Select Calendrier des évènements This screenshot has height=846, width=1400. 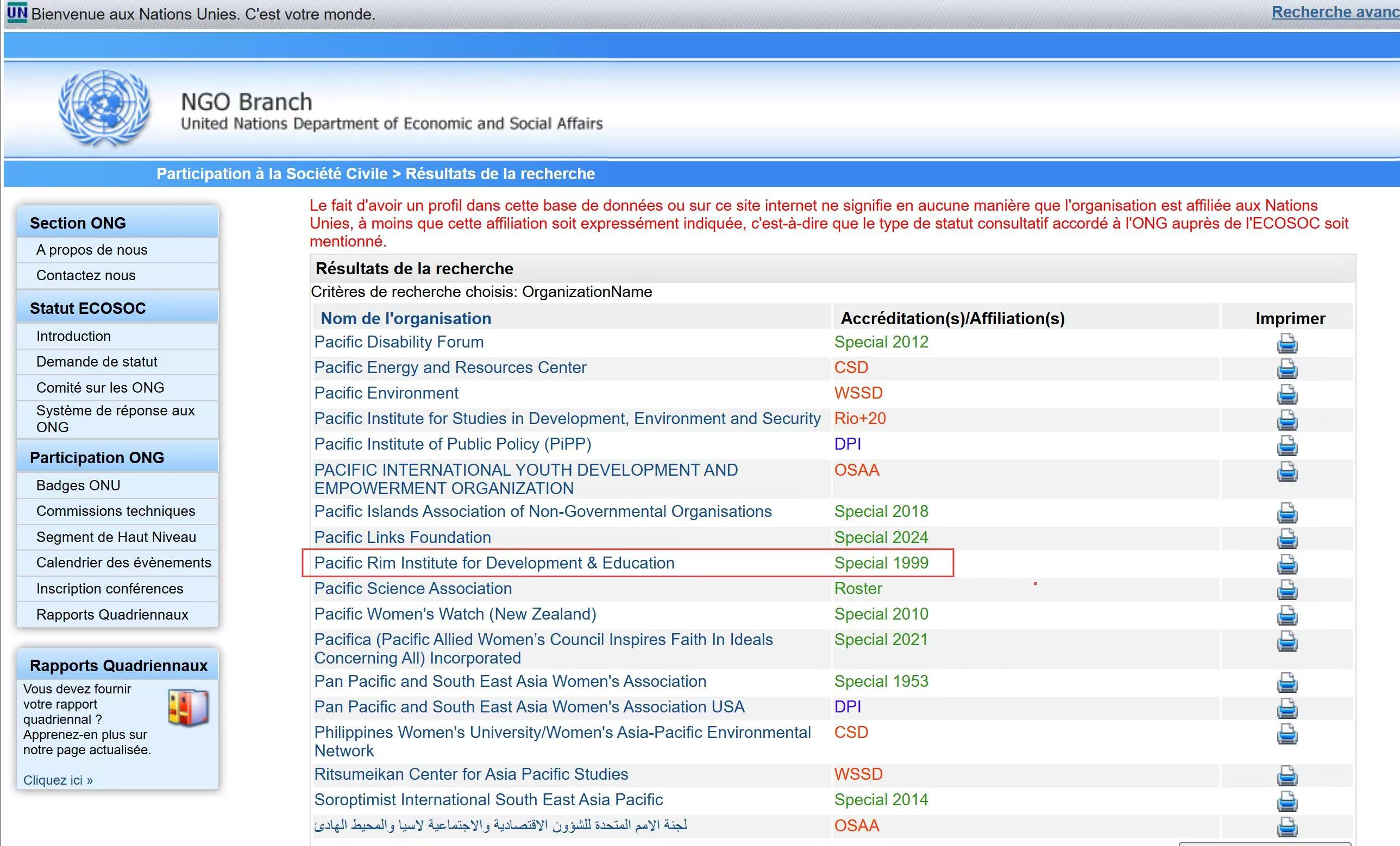pyautogui.click(x=124, y=563)
